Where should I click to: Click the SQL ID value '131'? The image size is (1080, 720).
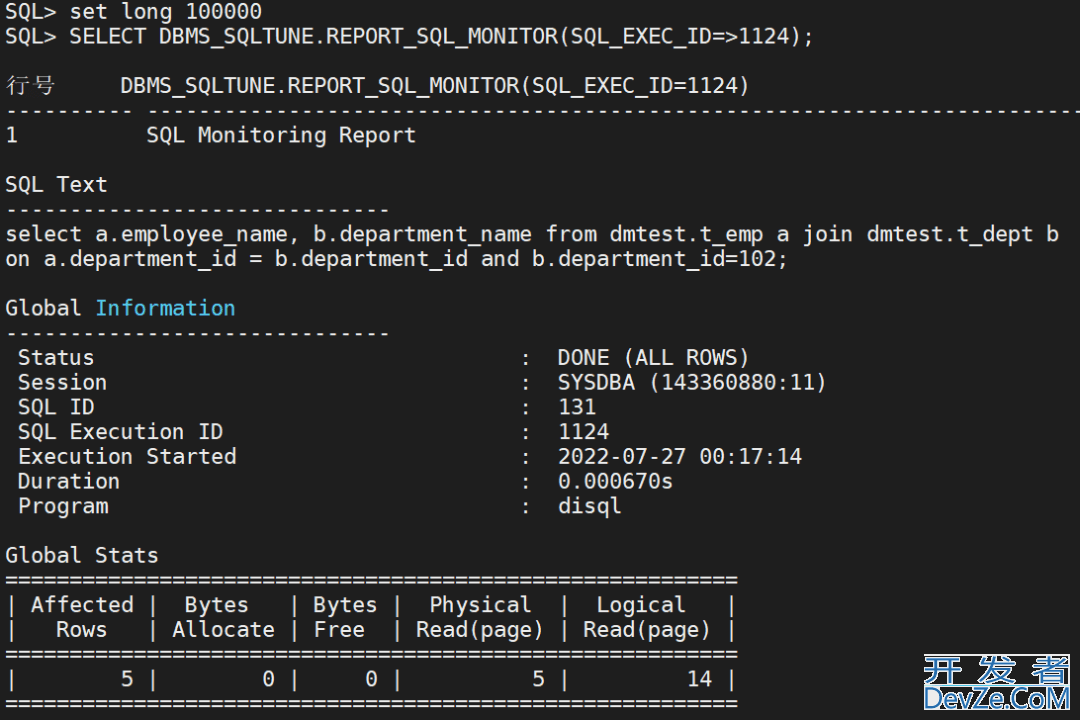coord(577,407)
